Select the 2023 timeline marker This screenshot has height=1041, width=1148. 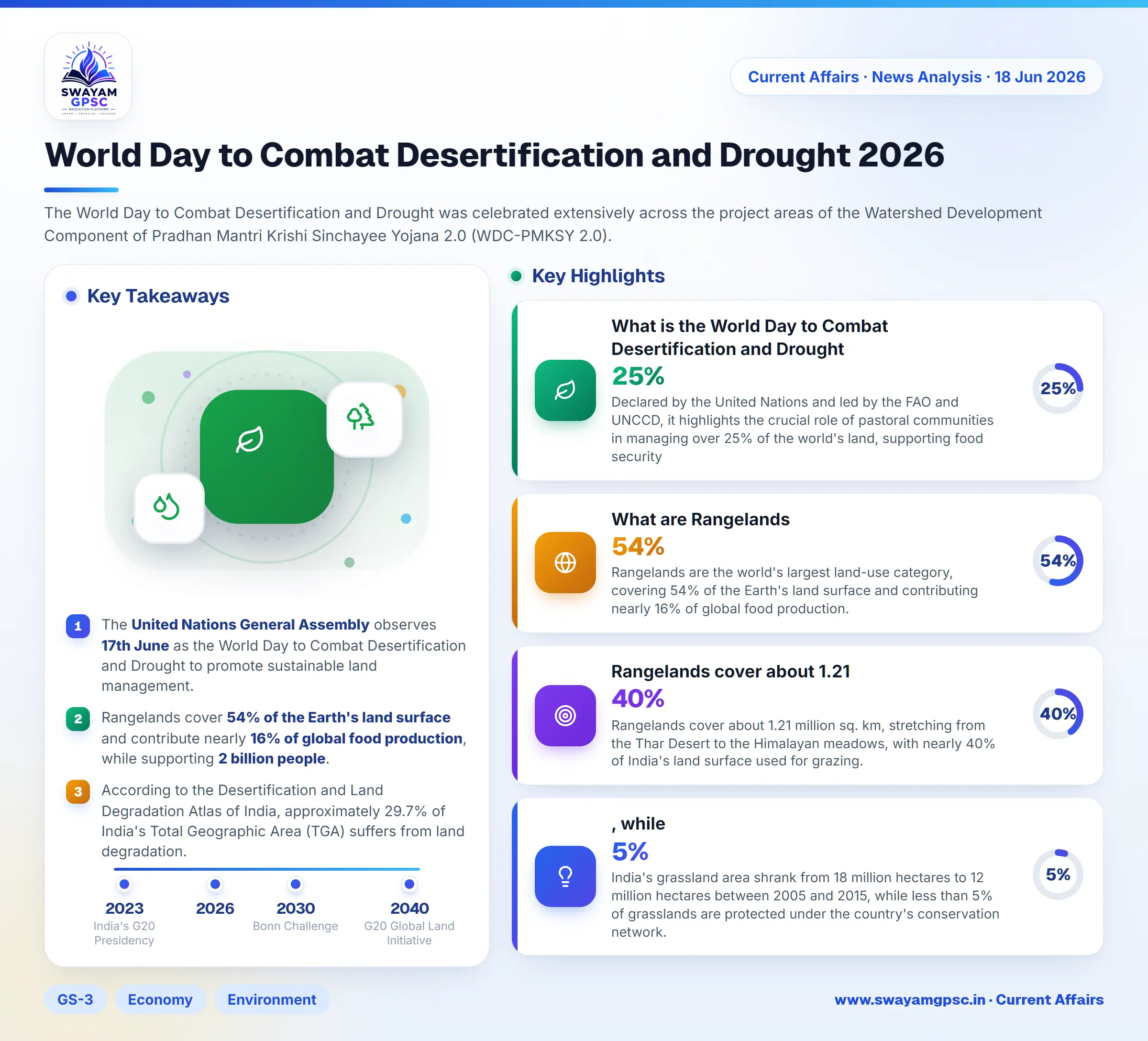coord(124,884)
